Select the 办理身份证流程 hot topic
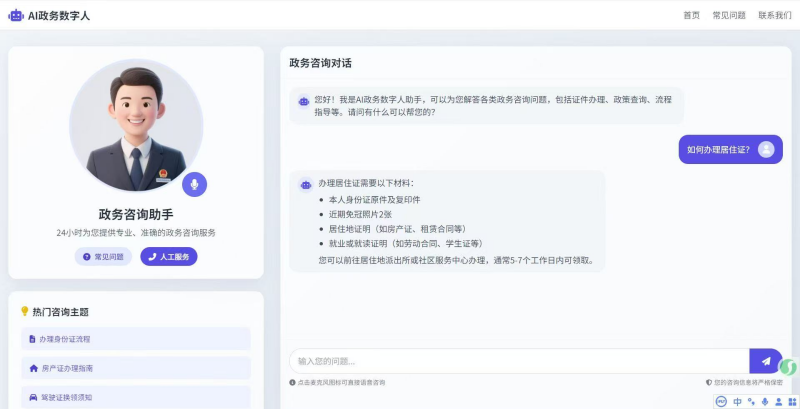The width and height of the screenshot is (800, 409). pyautogui.click(x=136, y=339)
